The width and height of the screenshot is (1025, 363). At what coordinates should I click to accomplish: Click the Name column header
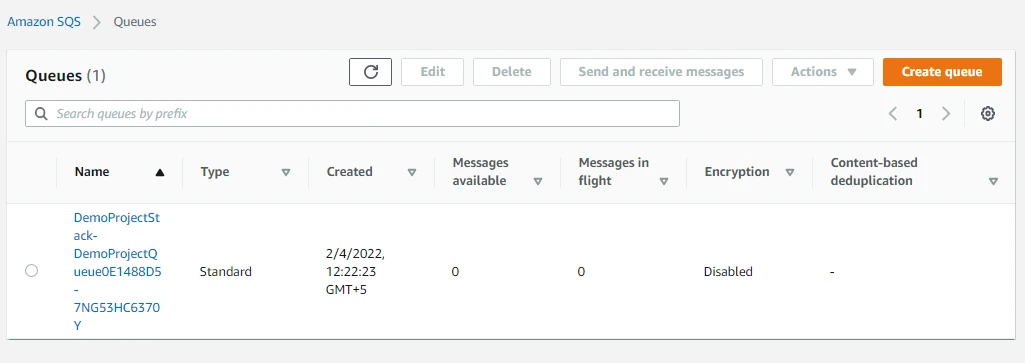click(x=92, y=172)
